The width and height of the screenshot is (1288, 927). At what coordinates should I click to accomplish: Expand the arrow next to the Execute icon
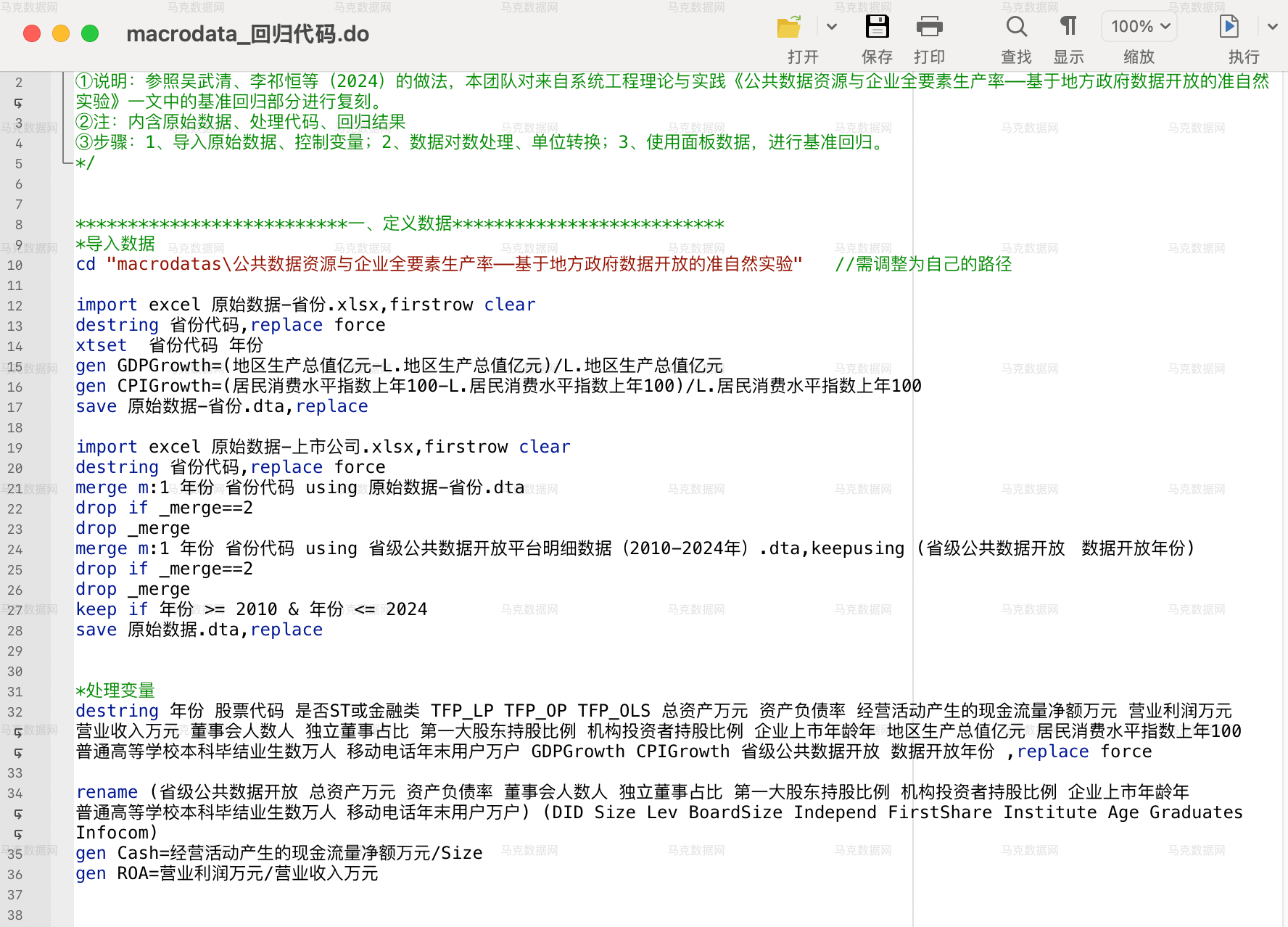click(x=1272, y=28)
